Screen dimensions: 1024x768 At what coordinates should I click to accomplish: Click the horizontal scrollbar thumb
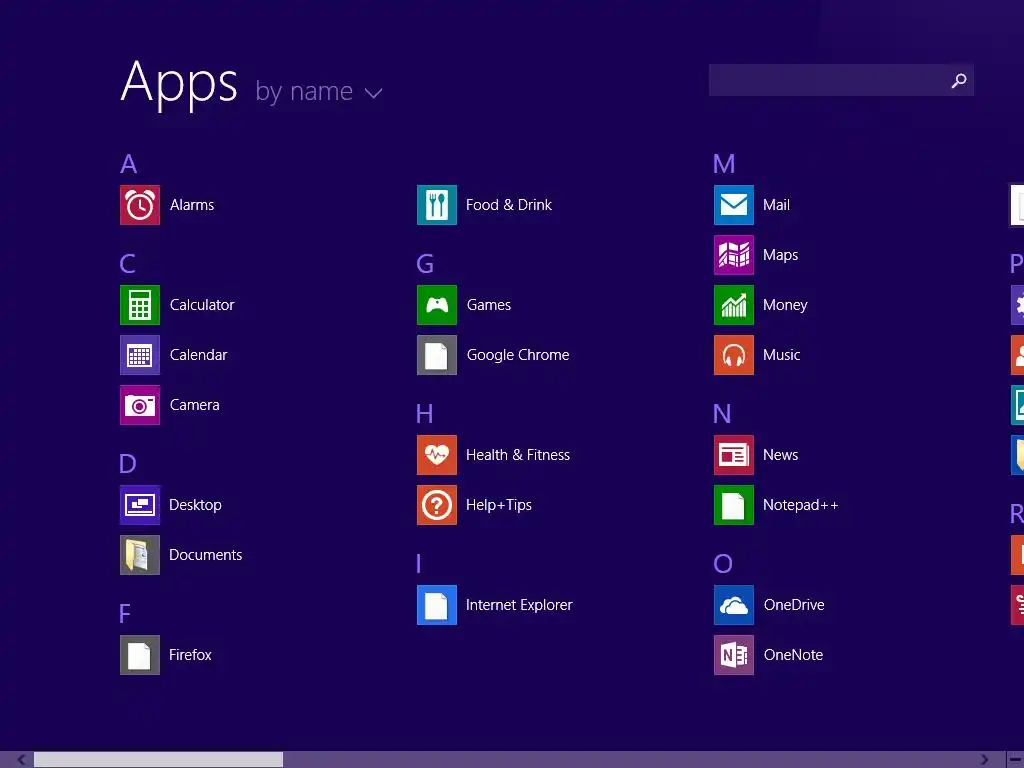pos(158,760)
